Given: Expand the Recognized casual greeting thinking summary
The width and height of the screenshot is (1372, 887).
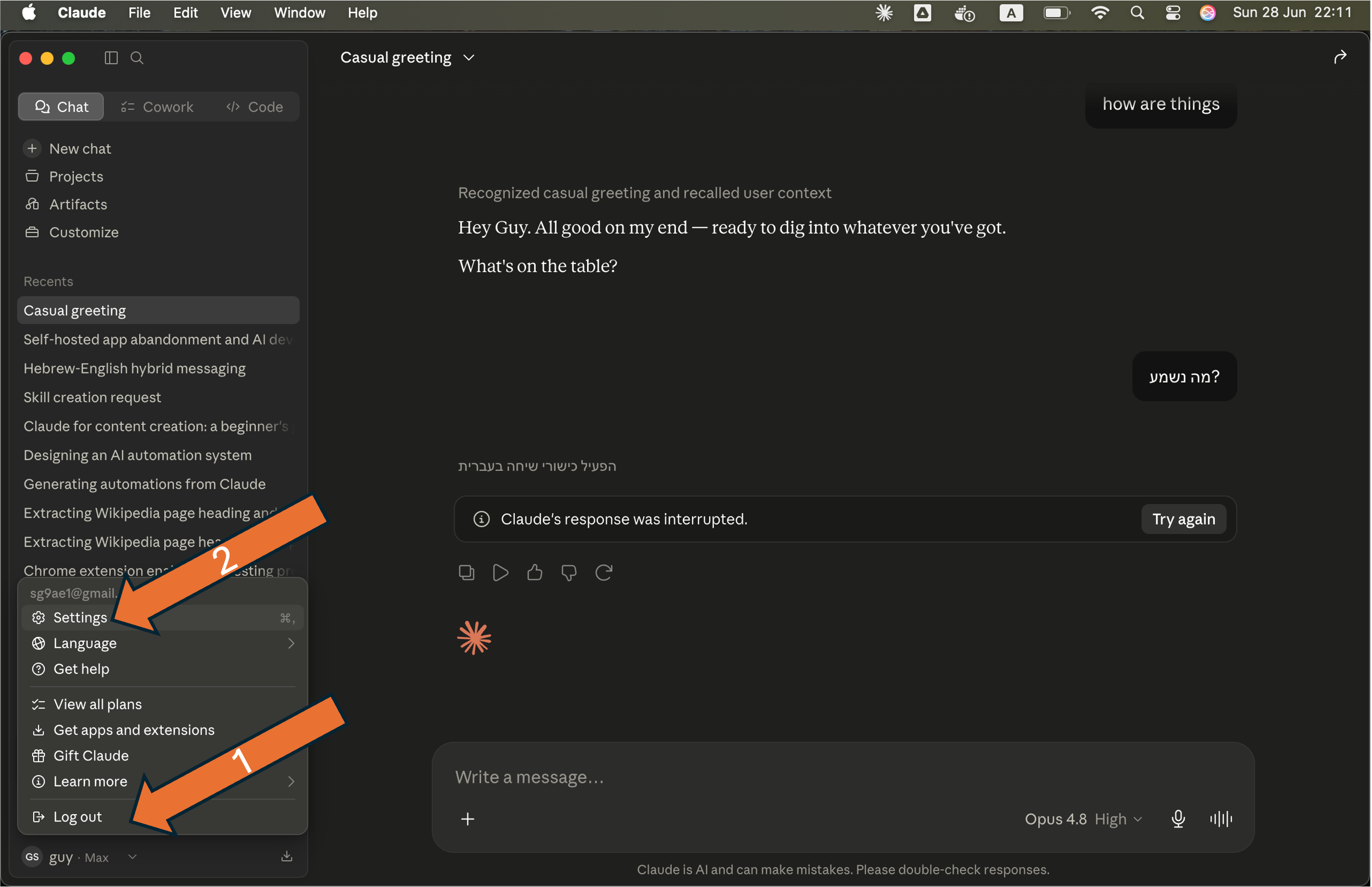Looking at the screenshot, I should (645, 193).
